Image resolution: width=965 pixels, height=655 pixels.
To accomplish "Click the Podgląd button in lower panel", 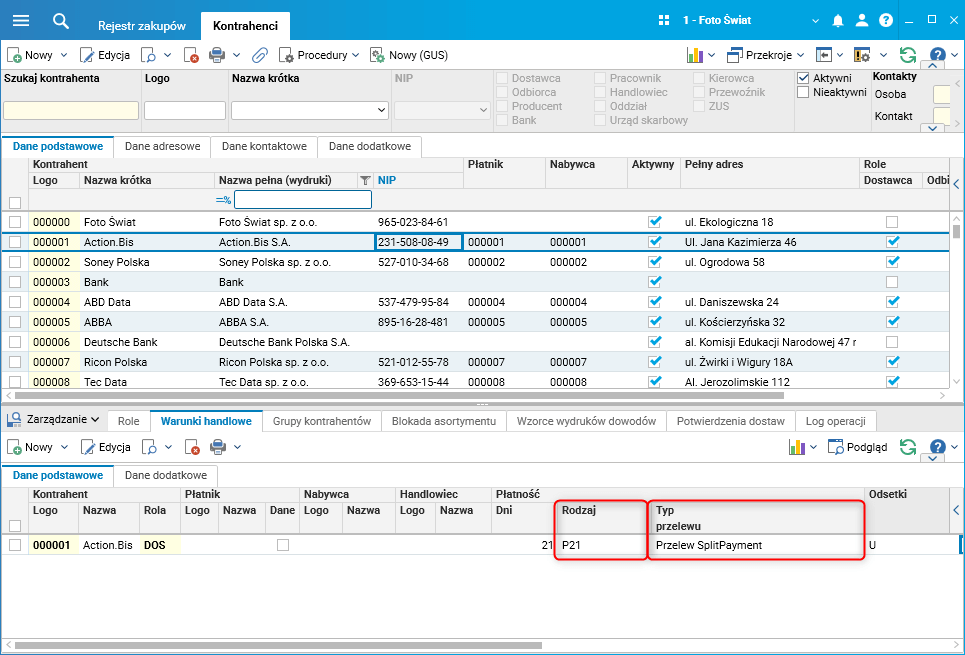I will [857, 447].
